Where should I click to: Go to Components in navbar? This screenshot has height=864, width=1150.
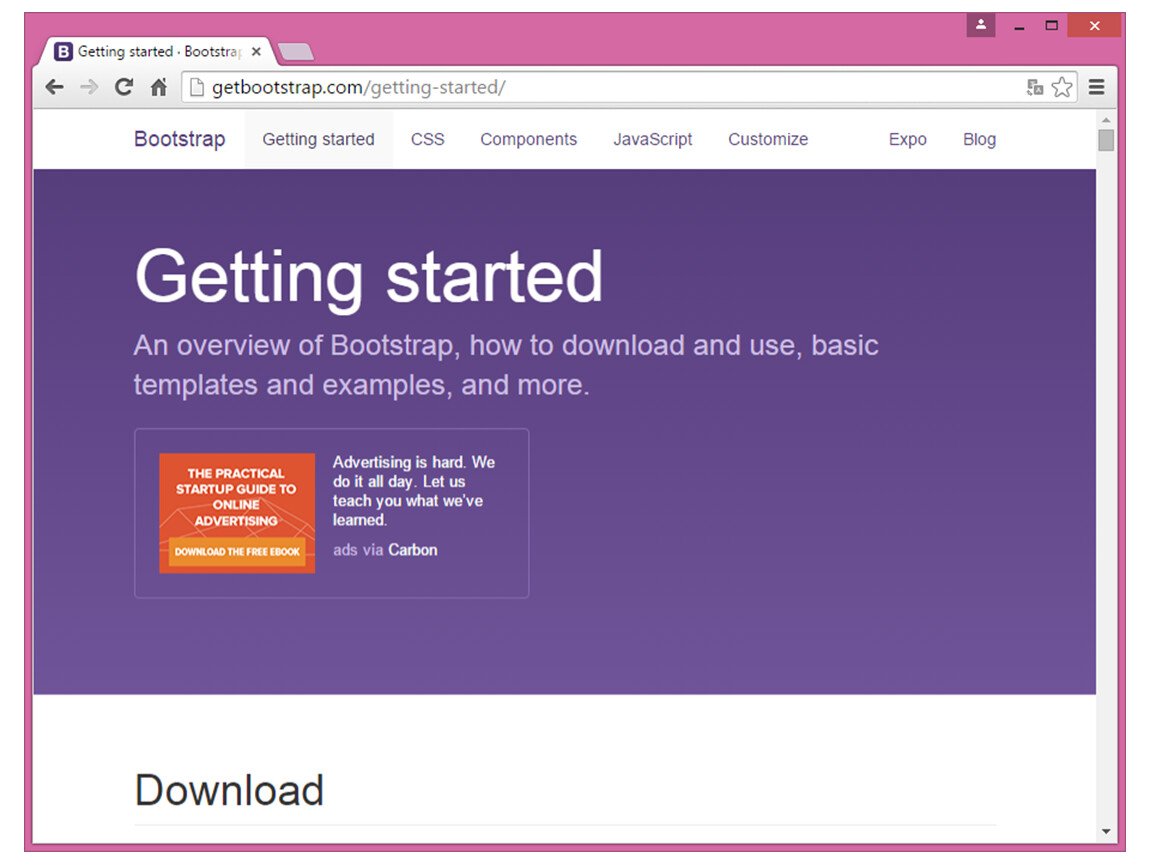point(528,140)
